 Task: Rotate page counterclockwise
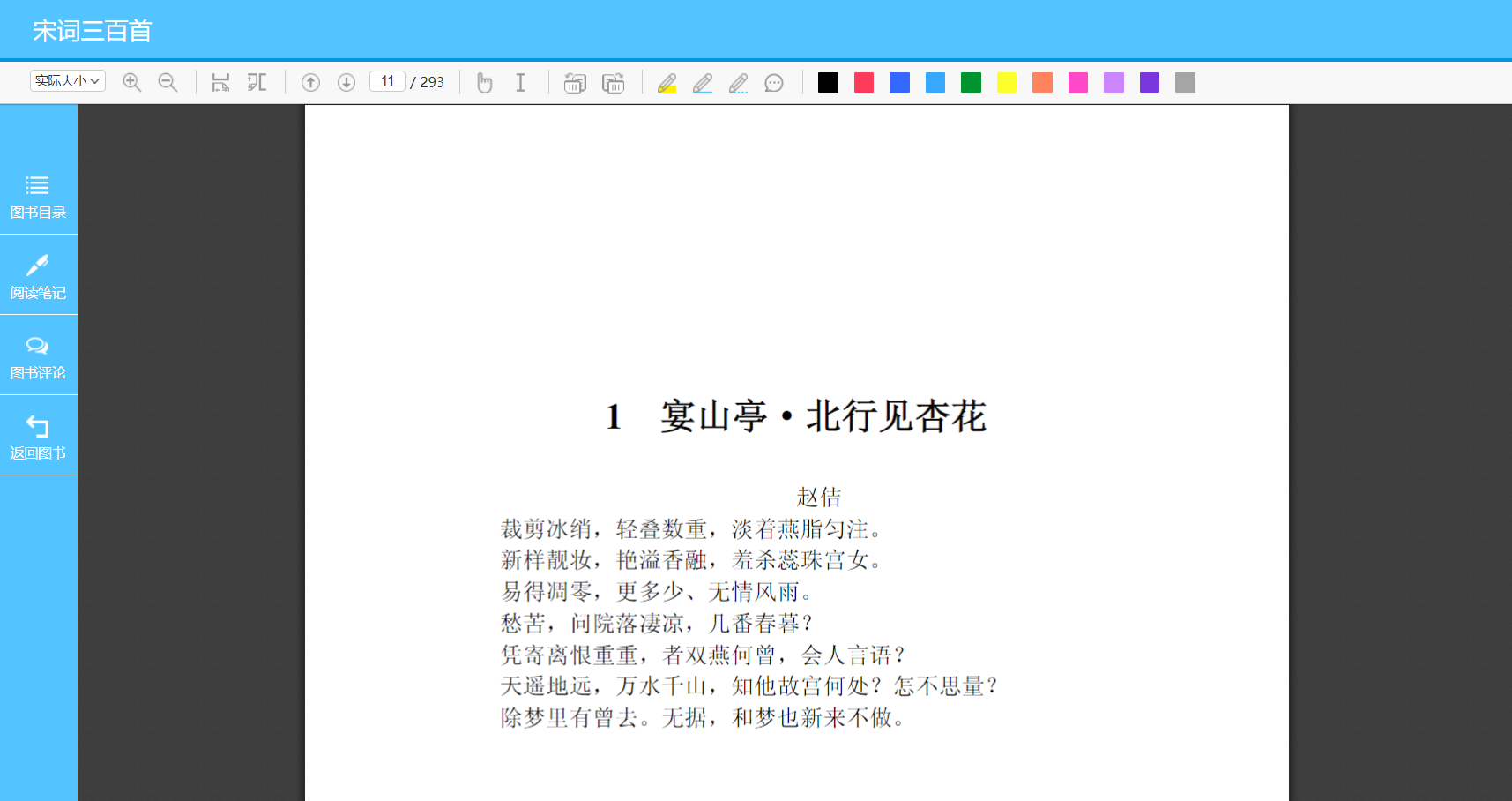pos(575,82)
